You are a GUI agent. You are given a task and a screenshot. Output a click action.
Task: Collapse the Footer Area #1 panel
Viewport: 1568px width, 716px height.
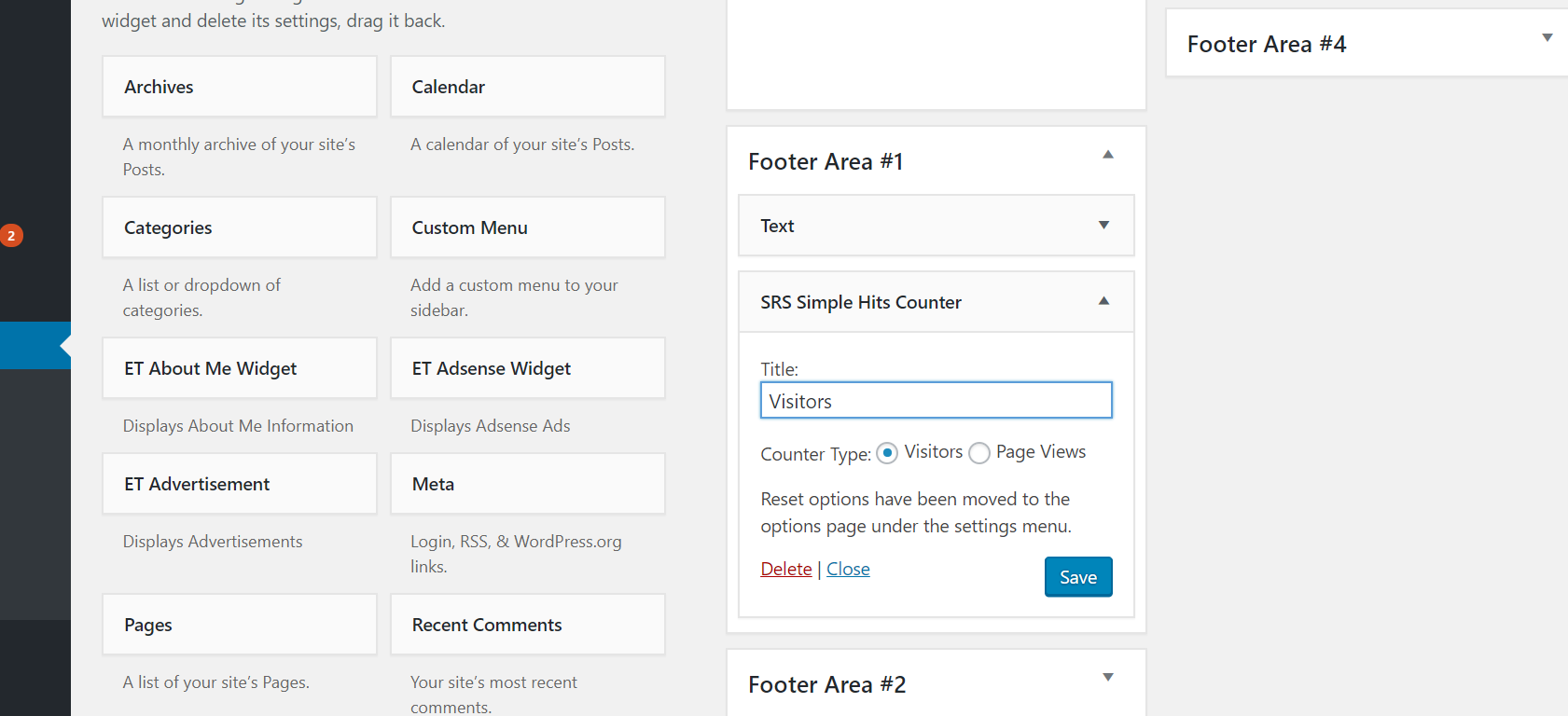point(1108,155)
